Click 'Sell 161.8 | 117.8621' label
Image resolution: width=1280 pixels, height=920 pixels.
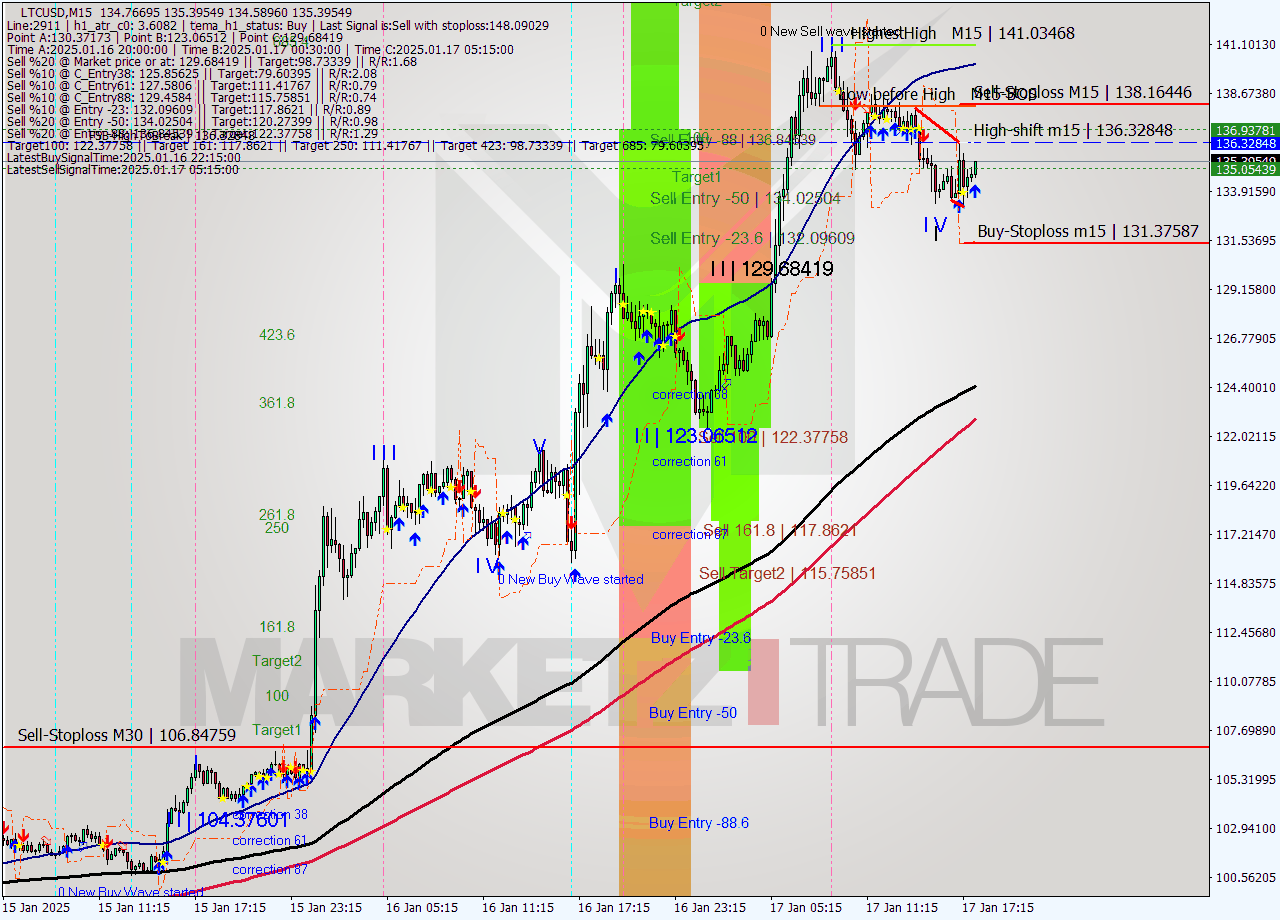click(780, 530)
